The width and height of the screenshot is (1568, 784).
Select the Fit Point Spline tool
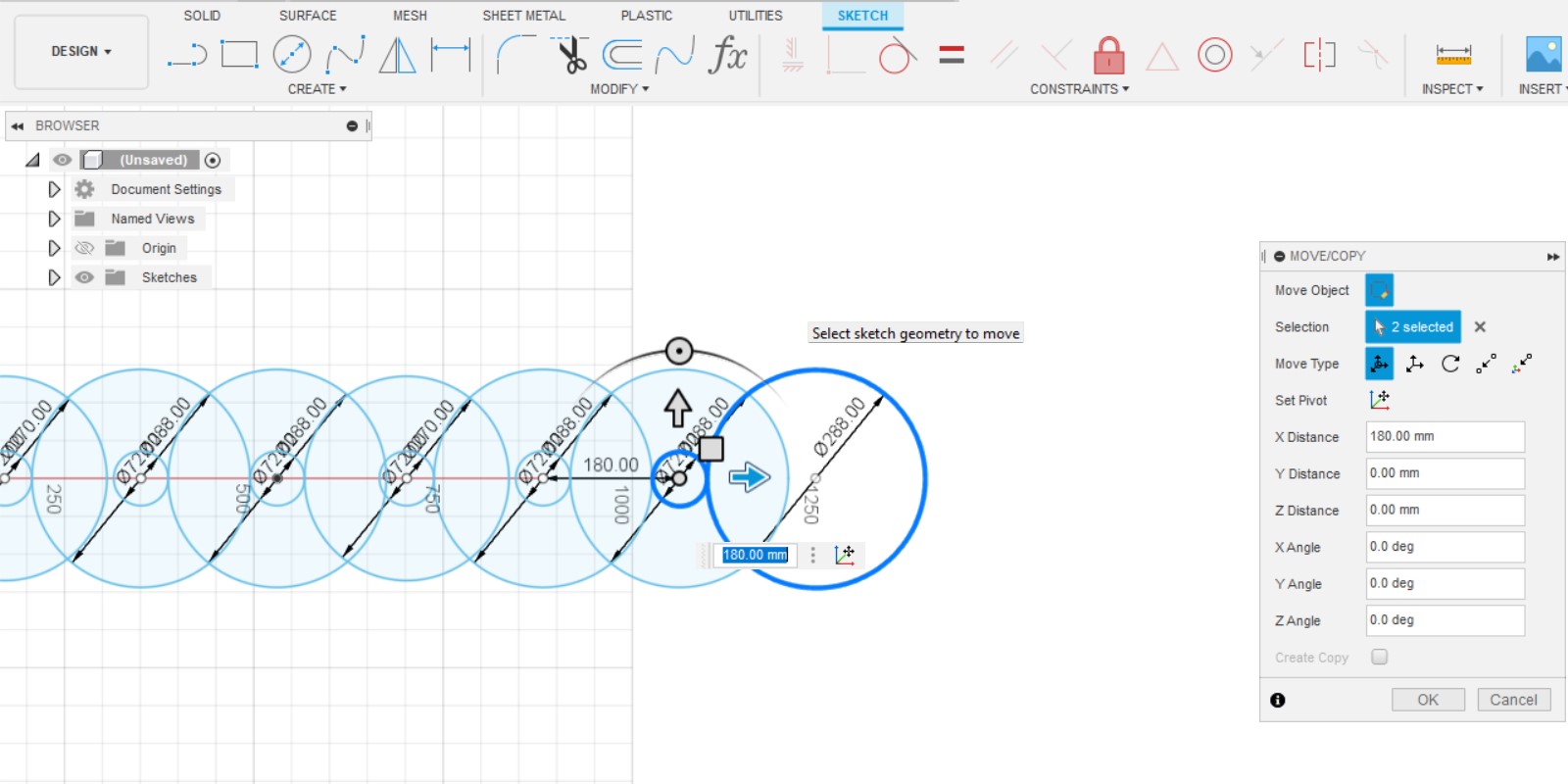coord(345,55)
